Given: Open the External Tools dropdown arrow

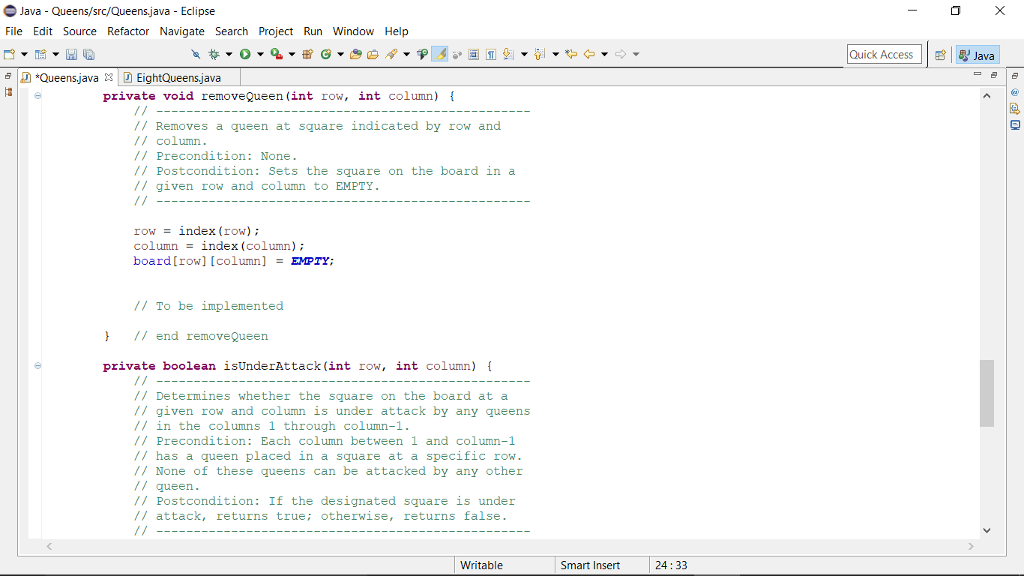Looking at the screenshot, I should (291, 54).
